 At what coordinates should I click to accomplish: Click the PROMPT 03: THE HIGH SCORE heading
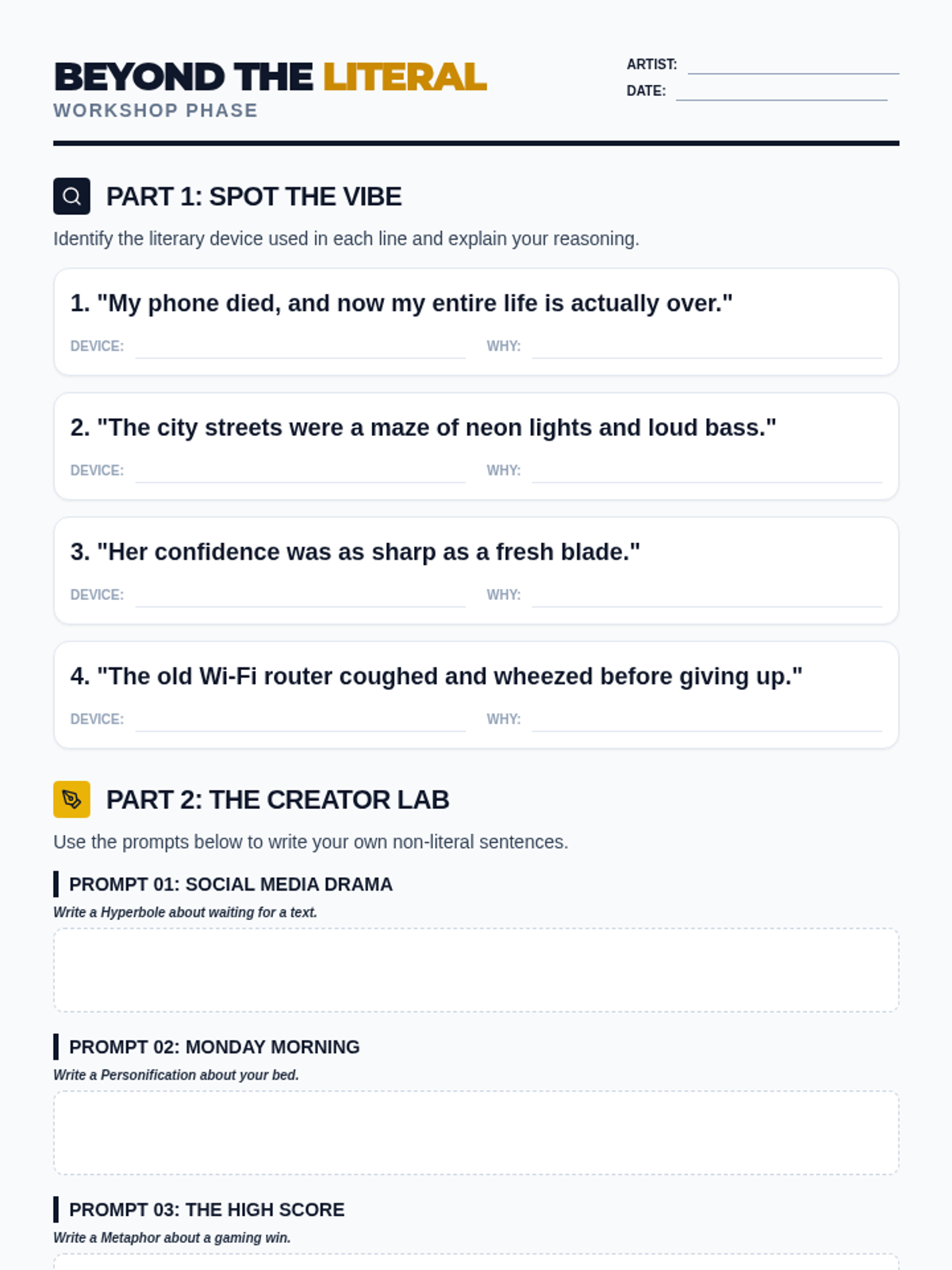point(206,1210)
